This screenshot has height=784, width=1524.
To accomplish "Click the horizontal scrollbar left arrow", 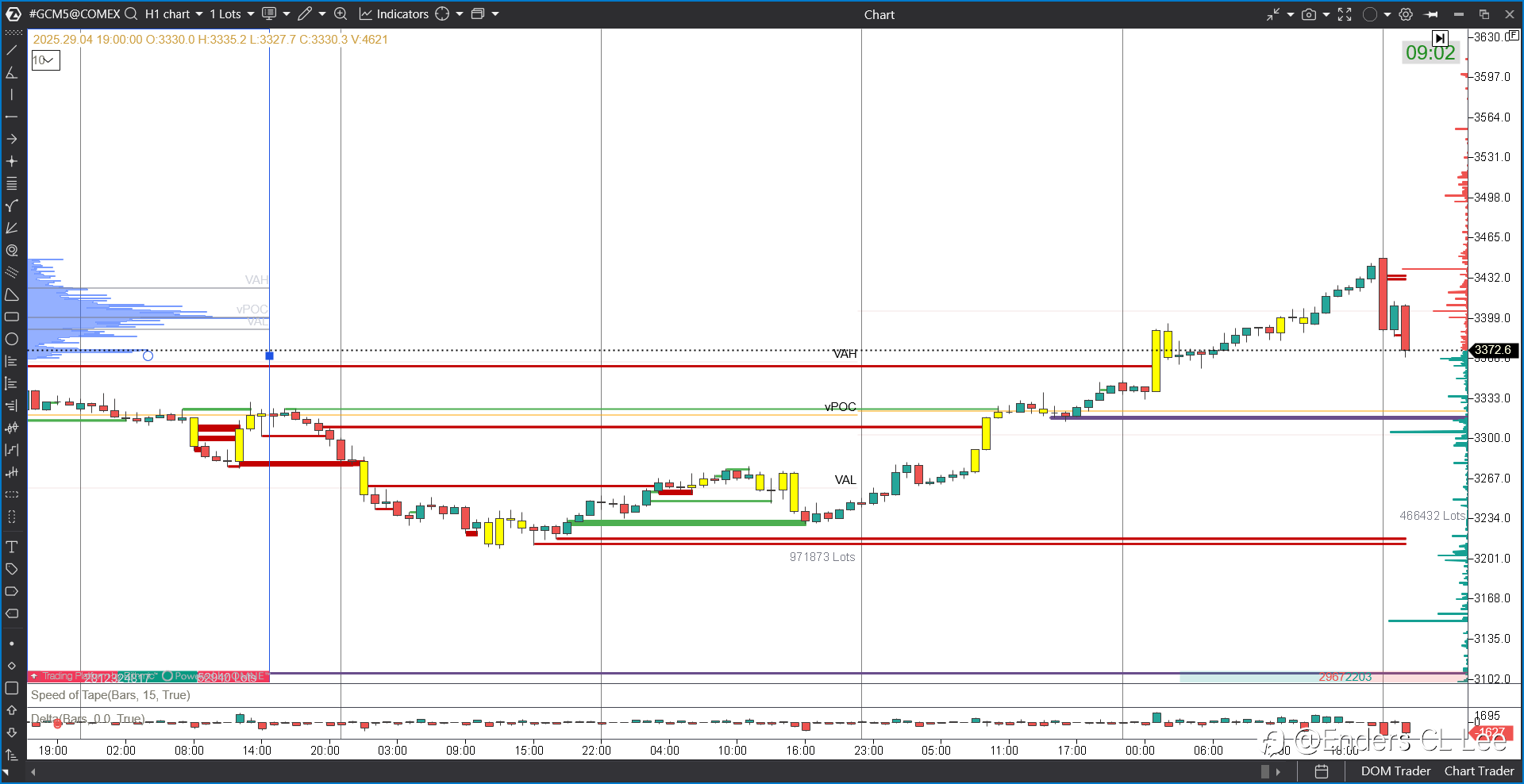I will [33, 771].
